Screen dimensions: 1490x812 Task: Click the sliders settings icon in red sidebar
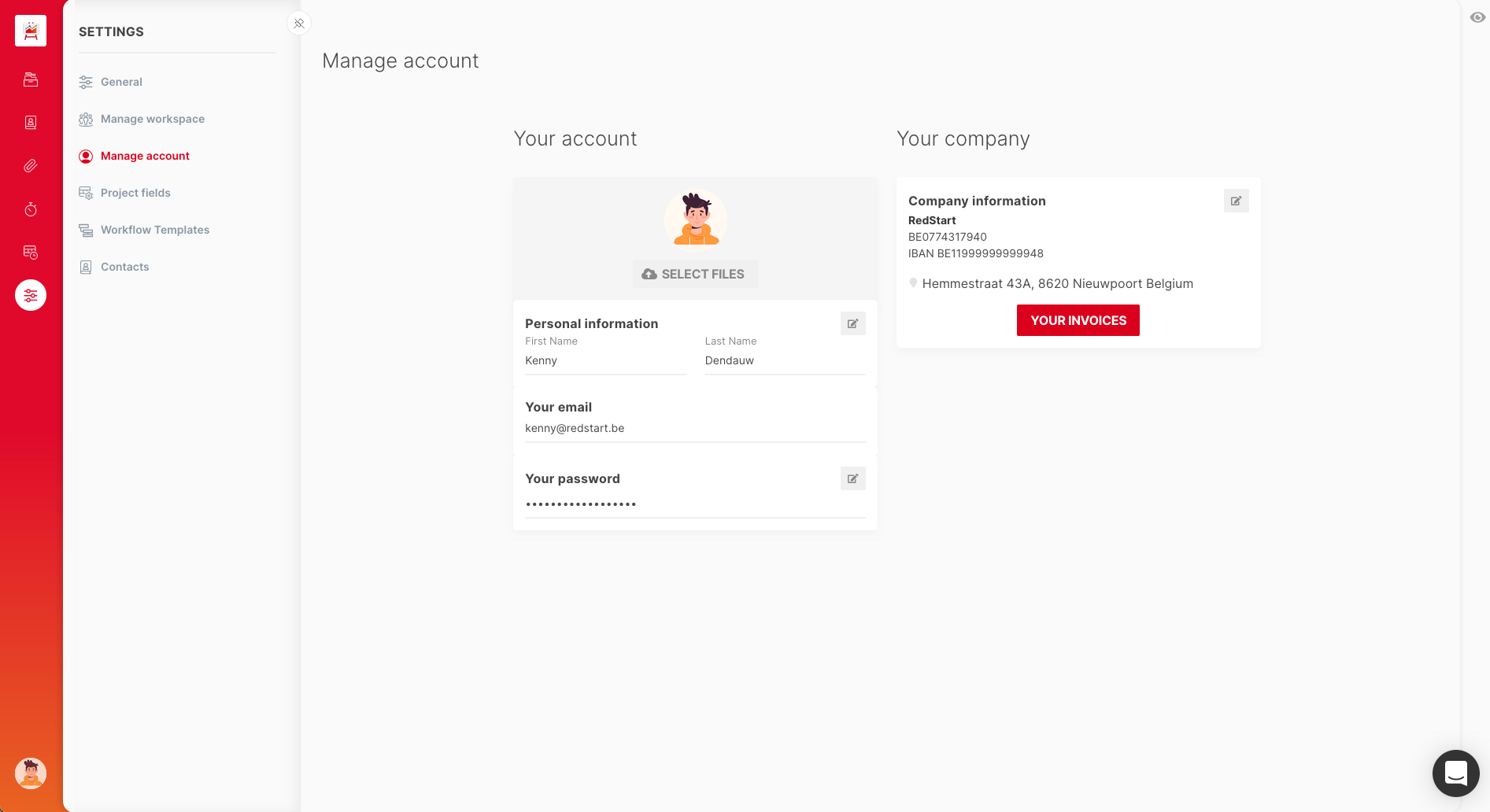[x=31, y=296]
